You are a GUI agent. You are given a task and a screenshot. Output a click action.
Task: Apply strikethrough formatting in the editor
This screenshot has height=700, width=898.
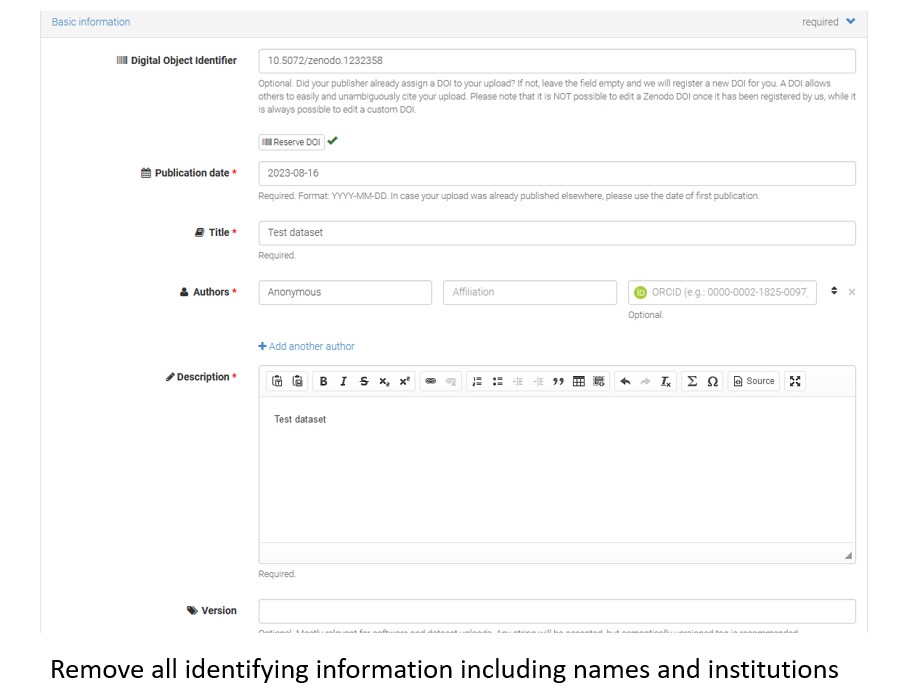tap(364, 381)
